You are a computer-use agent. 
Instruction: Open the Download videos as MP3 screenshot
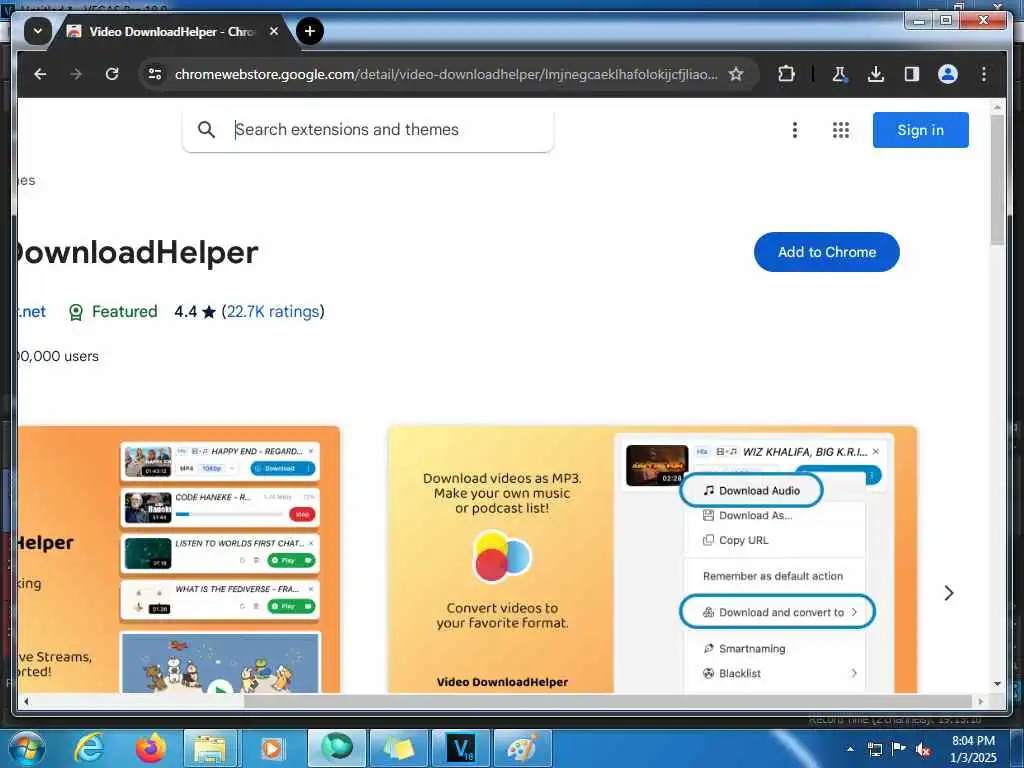click(x=652, y=559)
